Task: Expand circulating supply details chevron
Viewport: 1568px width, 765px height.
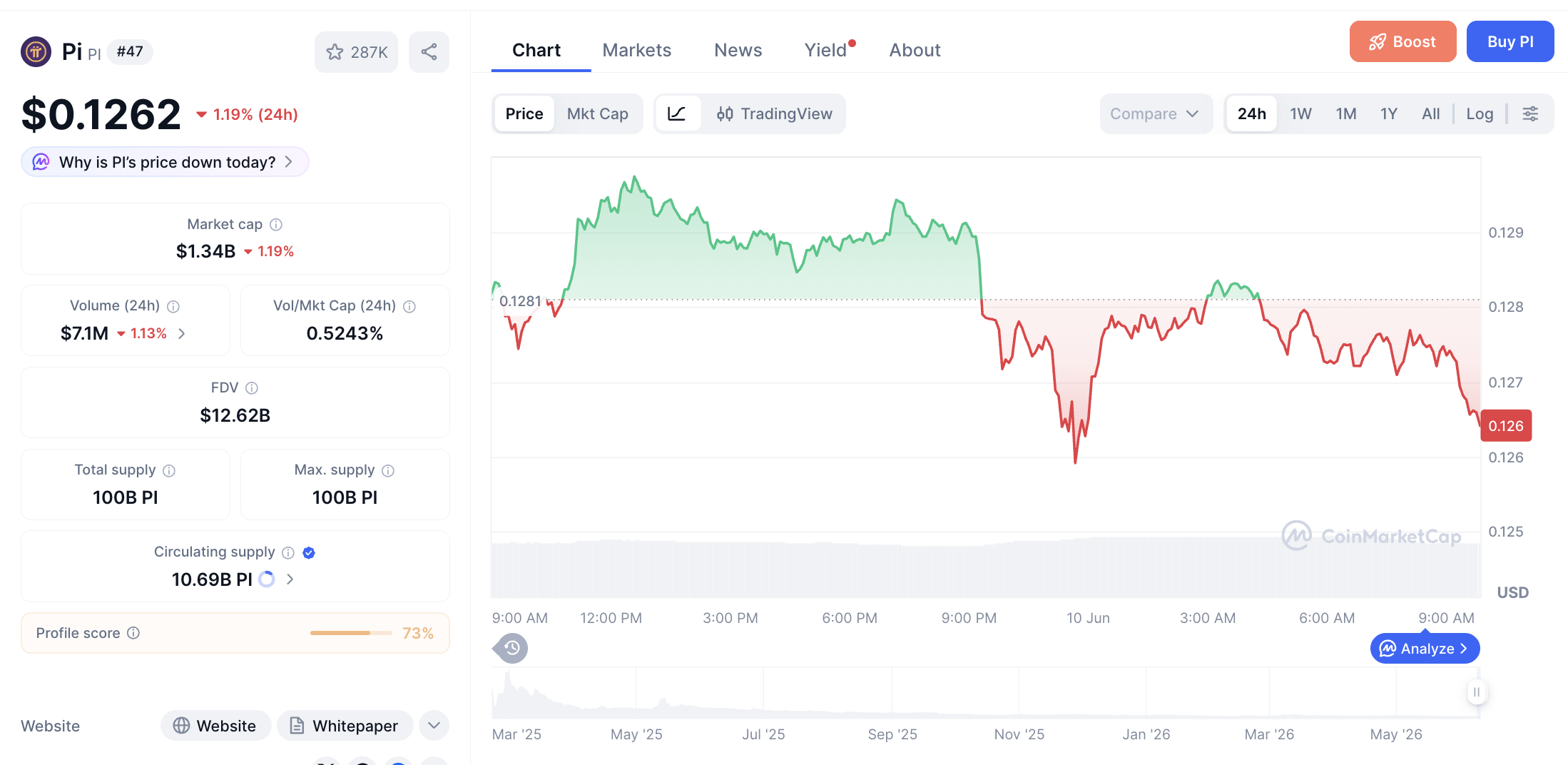Action: pyautogui.click(x=290, y=579)
